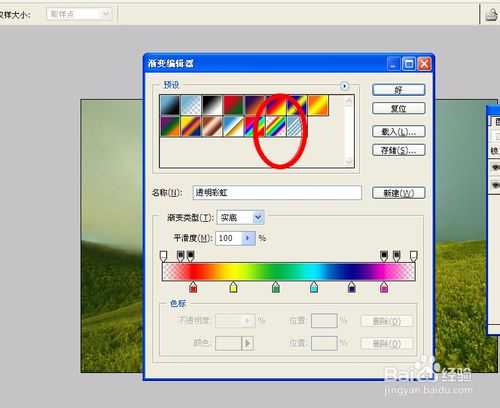500x408 pixels.
Task: Click the 新建(W) new gradient button
Action: (x=399, y=193)
